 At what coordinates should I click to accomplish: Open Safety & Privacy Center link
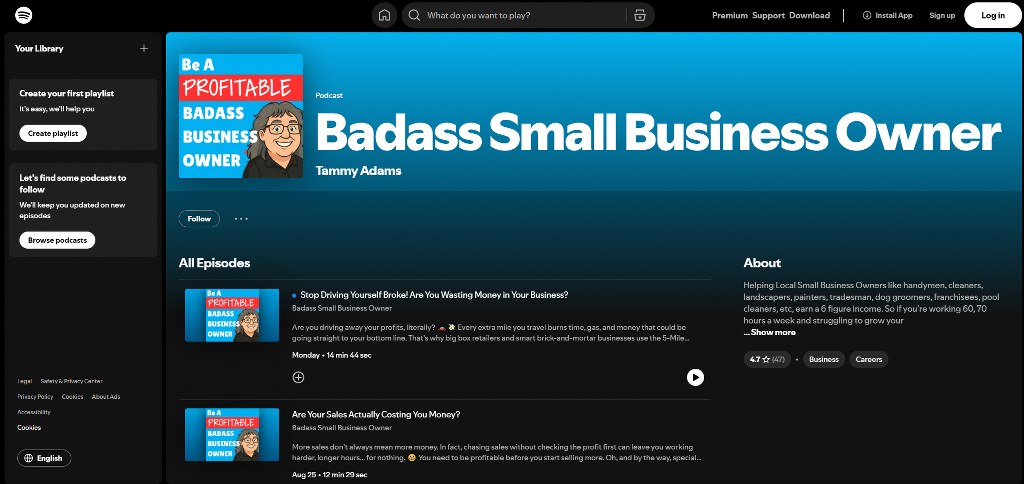pyautogui.click(x=71, y=381)
